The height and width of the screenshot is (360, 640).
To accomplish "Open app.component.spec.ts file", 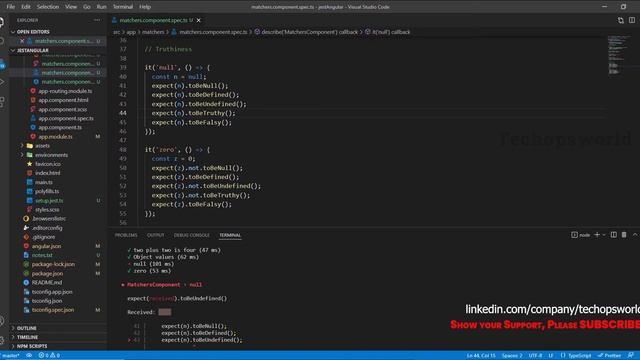I will click(66, 118).
